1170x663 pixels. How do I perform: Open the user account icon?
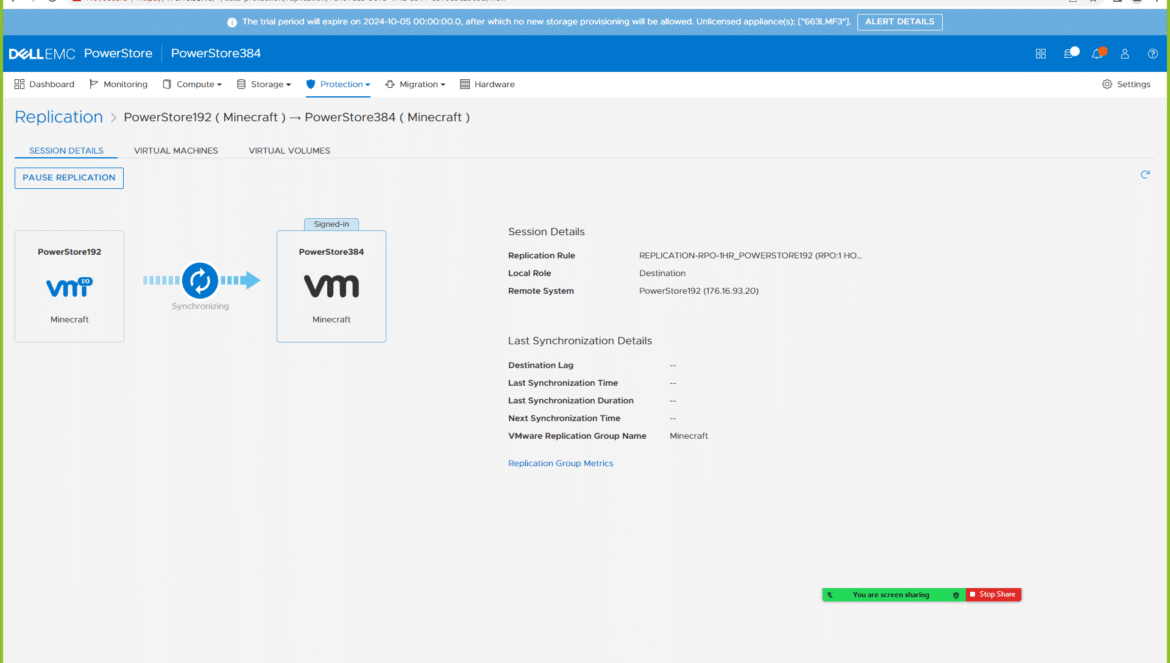[1124, 54]
